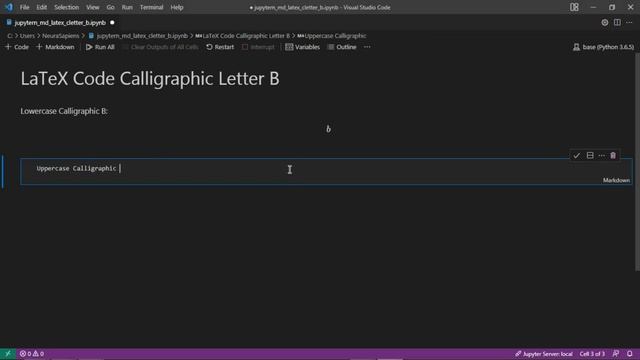Restart the notebook kernel
Image resolution: width=640 pixels, height=360 pixels.
pos(220,47)
